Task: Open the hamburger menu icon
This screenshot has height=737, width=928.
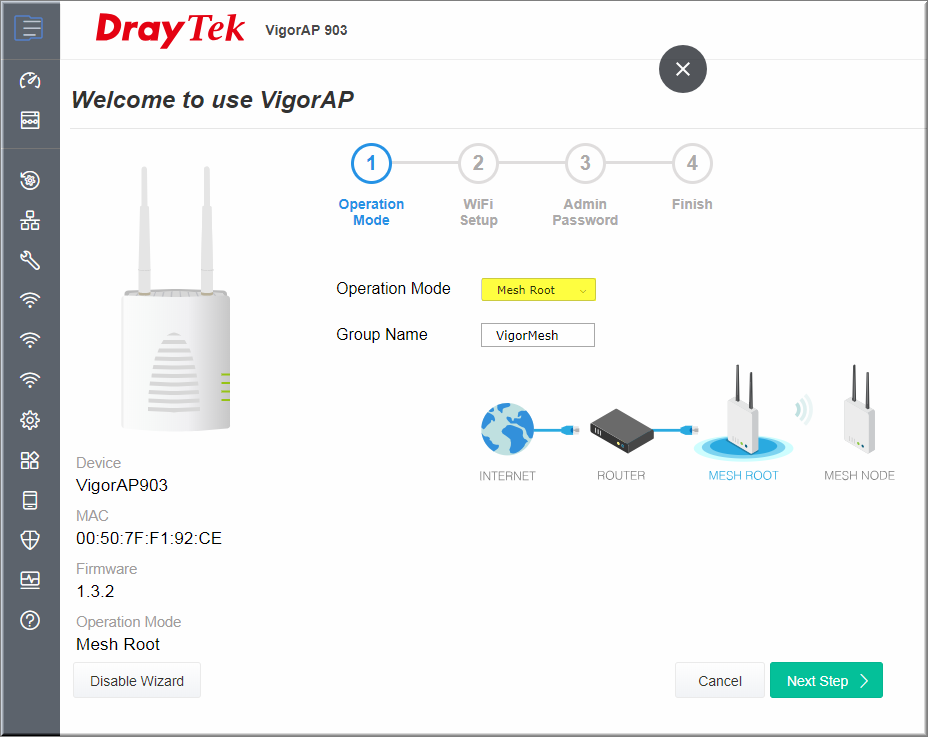Action: 29,28
